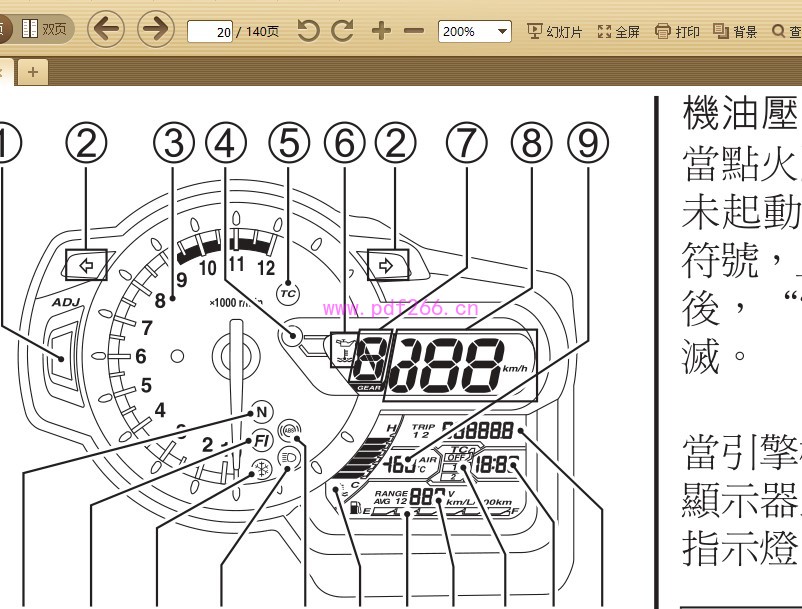Rotate the page clockwise
Image resolution: width=802 pixels, height=609 pixels.
(343, 31)
